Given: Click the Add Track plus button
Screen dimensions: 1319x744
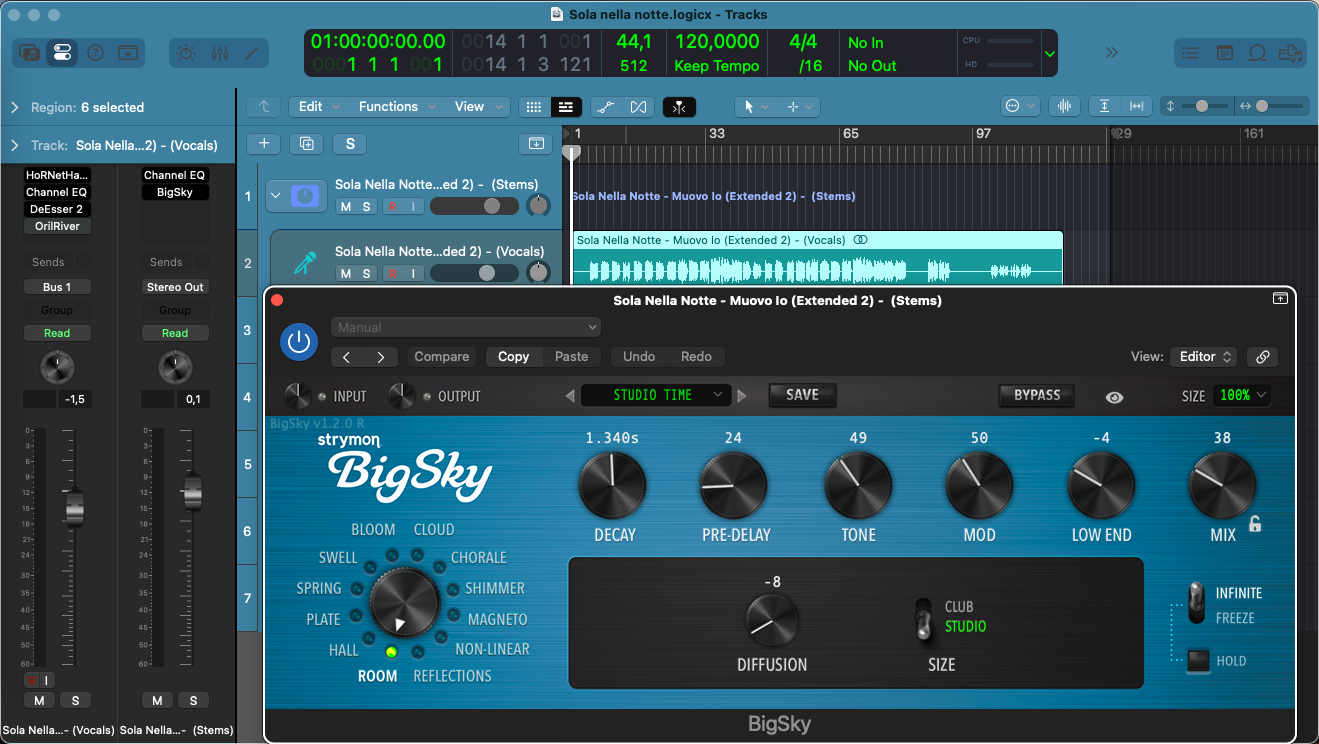Looking at the screenshot, I should (264, 143).
